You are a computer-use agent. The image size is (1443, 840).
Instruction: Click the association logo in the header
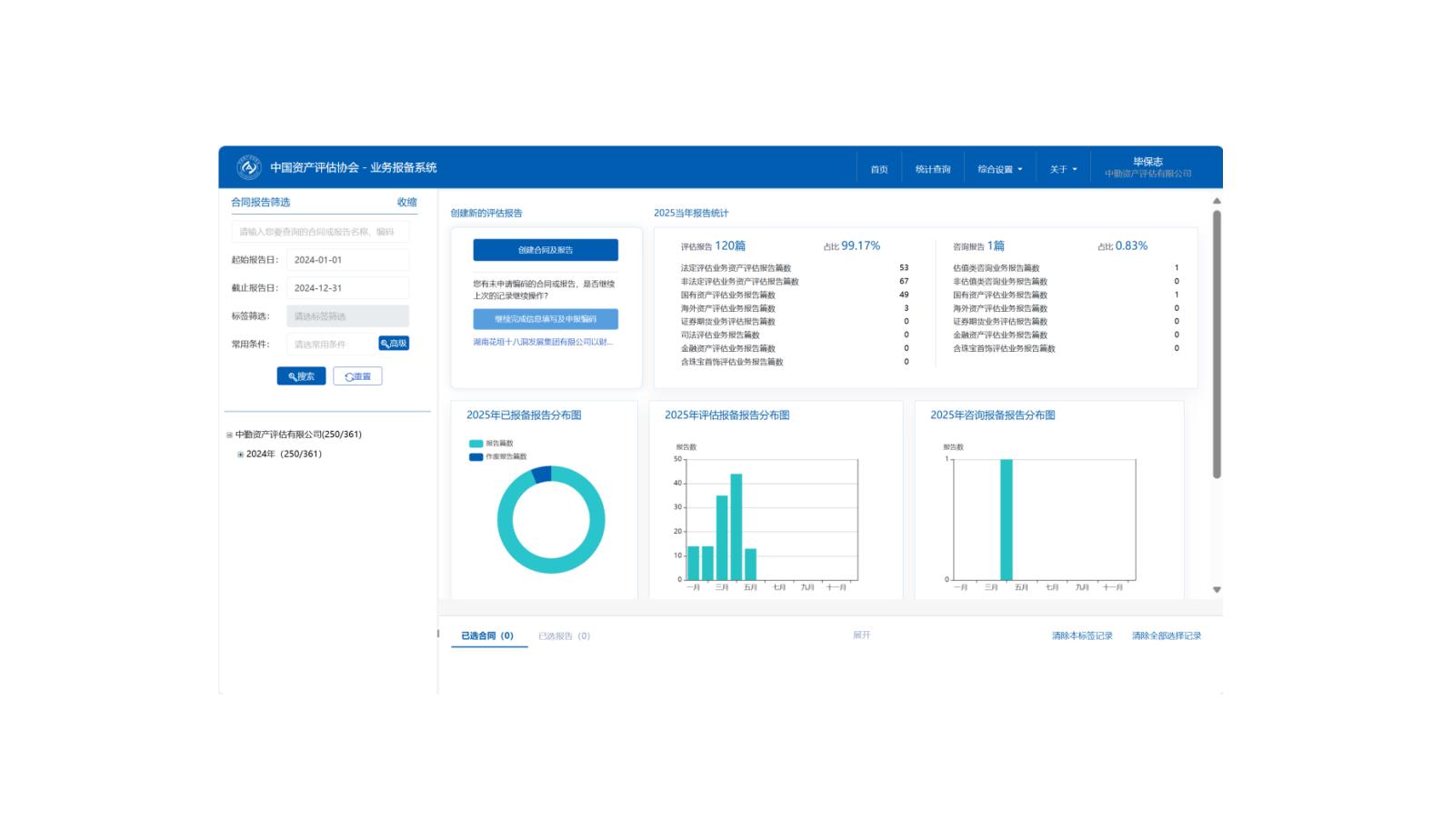tap(248, 167)
